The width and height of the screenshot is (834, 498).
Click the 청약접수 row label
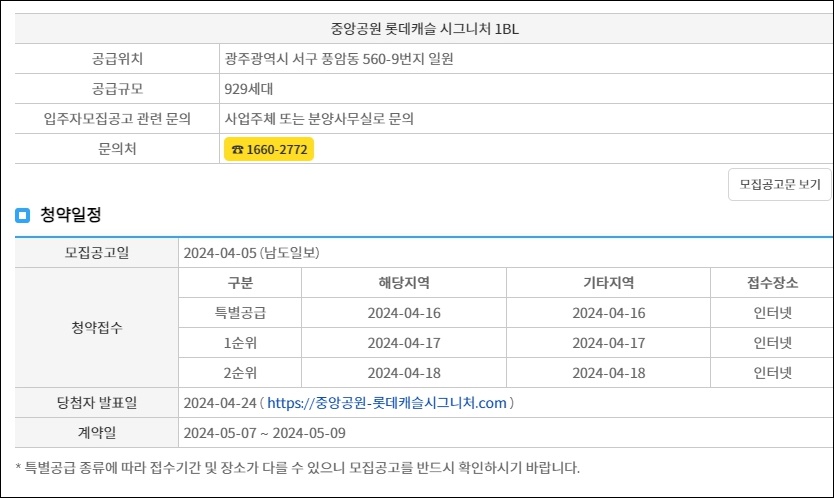(x=97, y=327)
